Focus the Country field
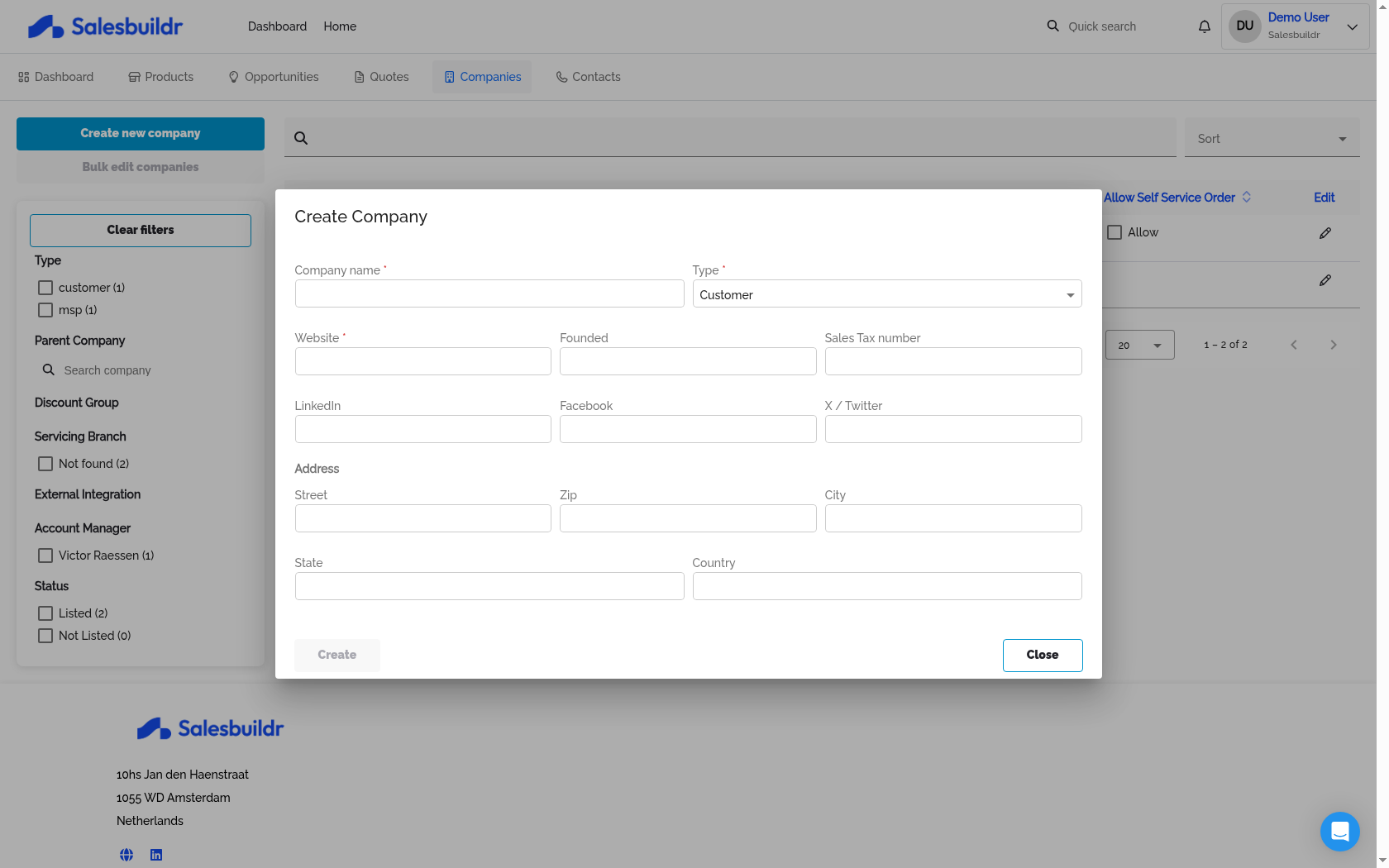Screen dimensions: 1389x868 (887, 586)
